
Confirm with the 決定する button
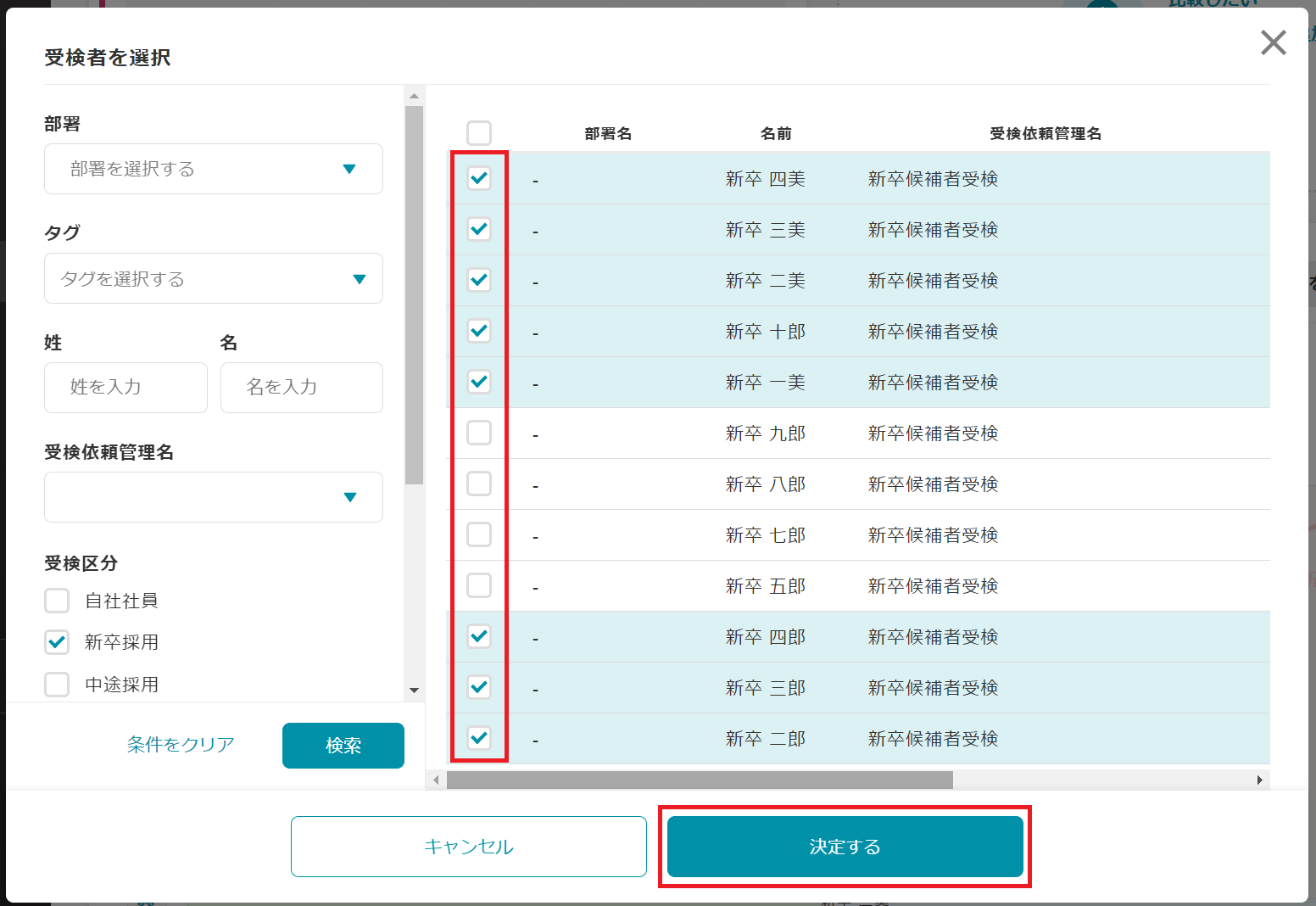tap(845, 847)
